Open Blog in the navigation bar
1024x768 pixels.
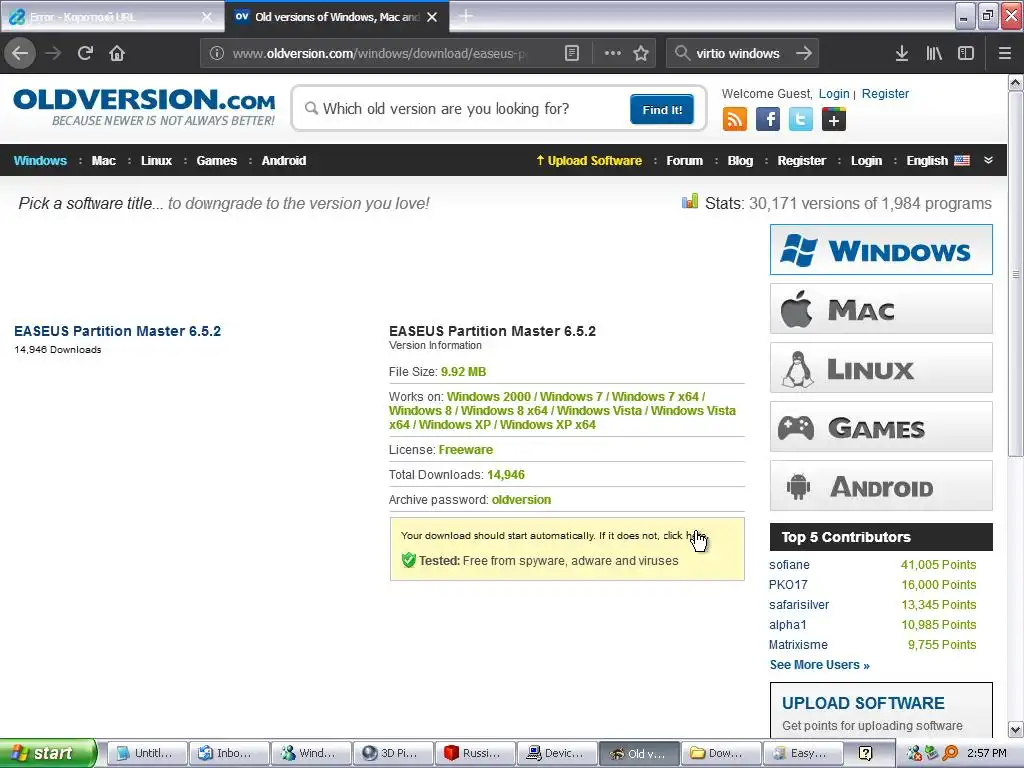(740, 161)
